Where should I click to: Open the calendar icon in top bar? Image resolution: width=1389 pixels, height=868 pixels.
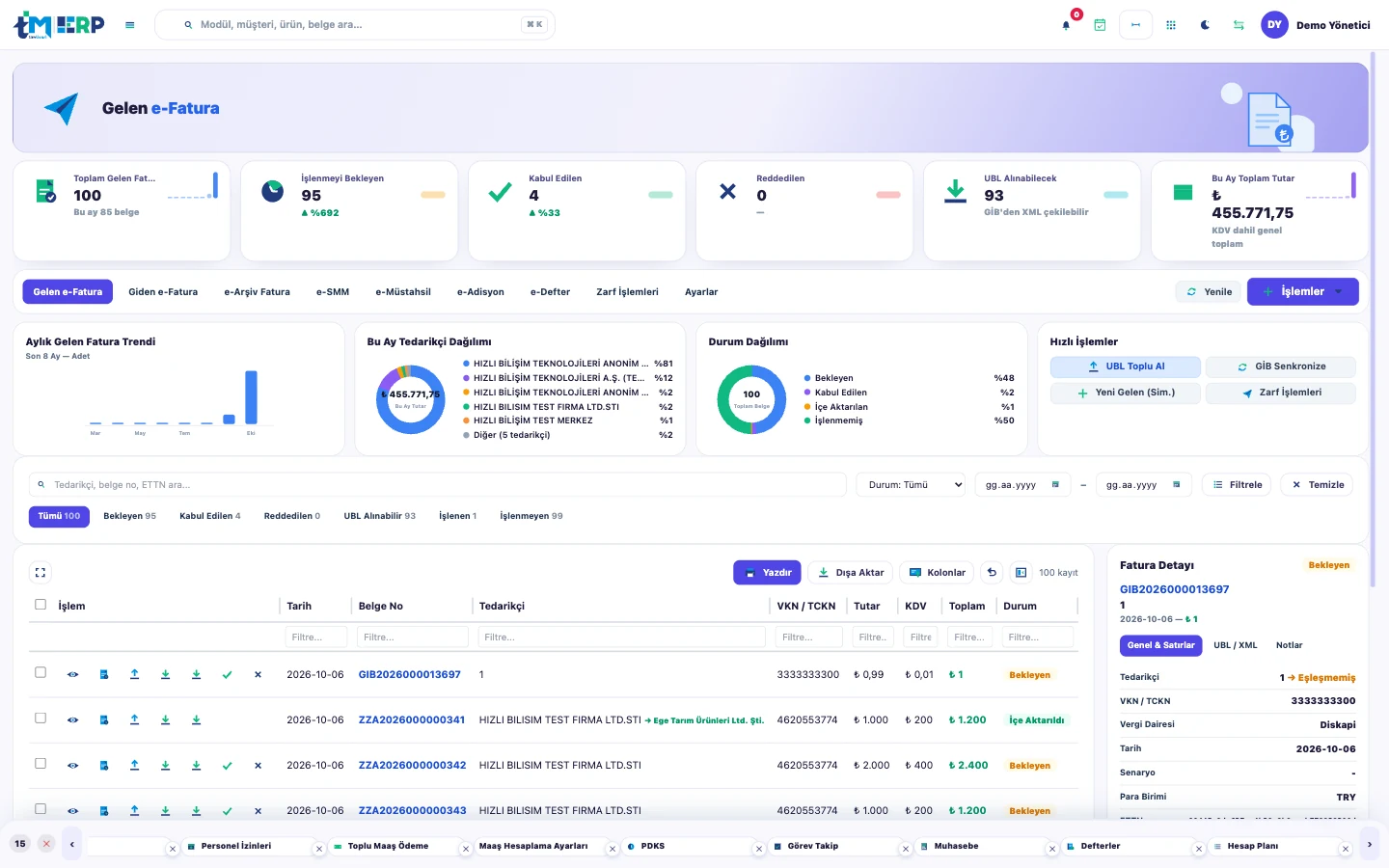tap(1100, 25)
